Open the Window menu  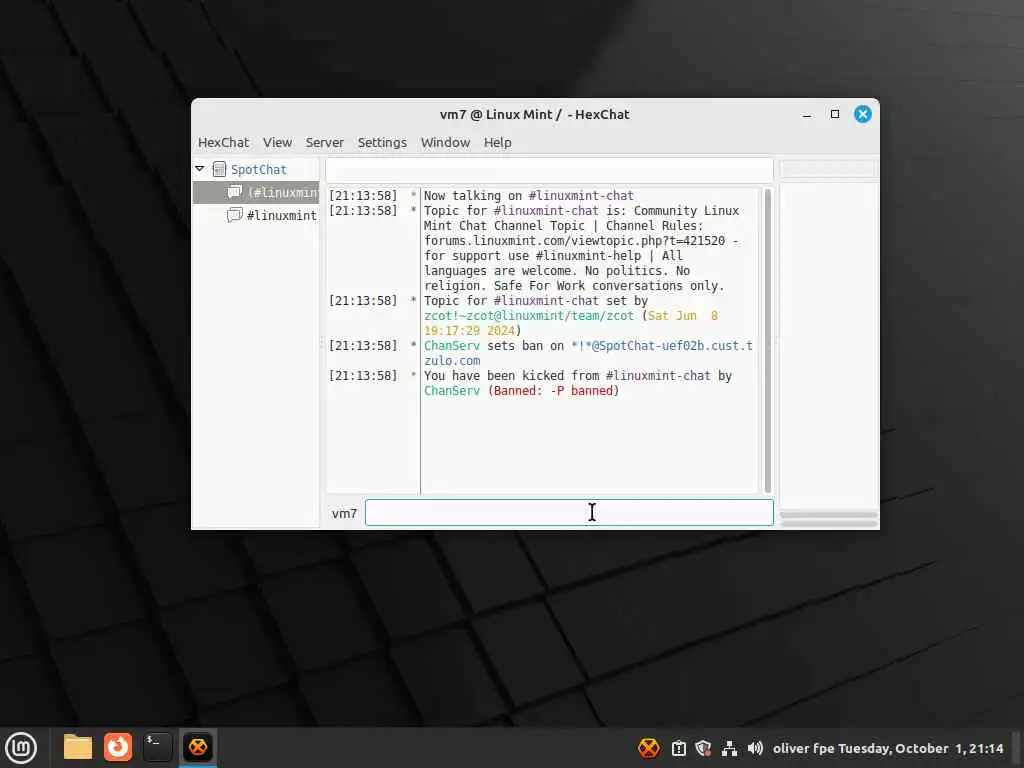[x=445, y=142]
